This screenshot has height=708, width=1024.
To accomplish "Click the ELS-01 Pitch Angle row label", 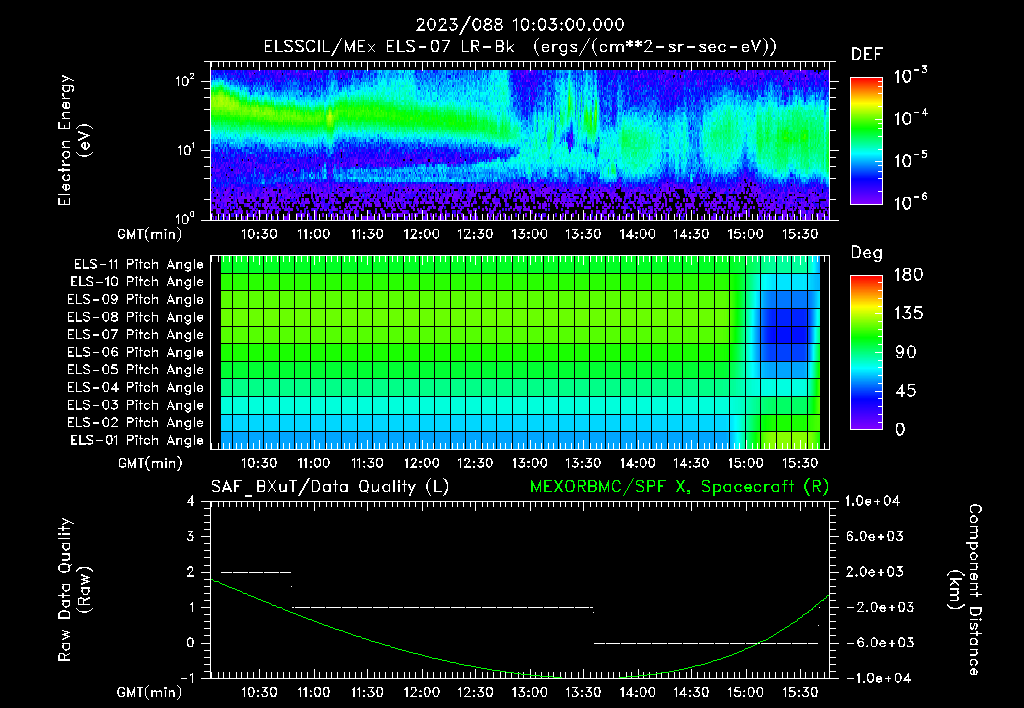I will 137,440.
